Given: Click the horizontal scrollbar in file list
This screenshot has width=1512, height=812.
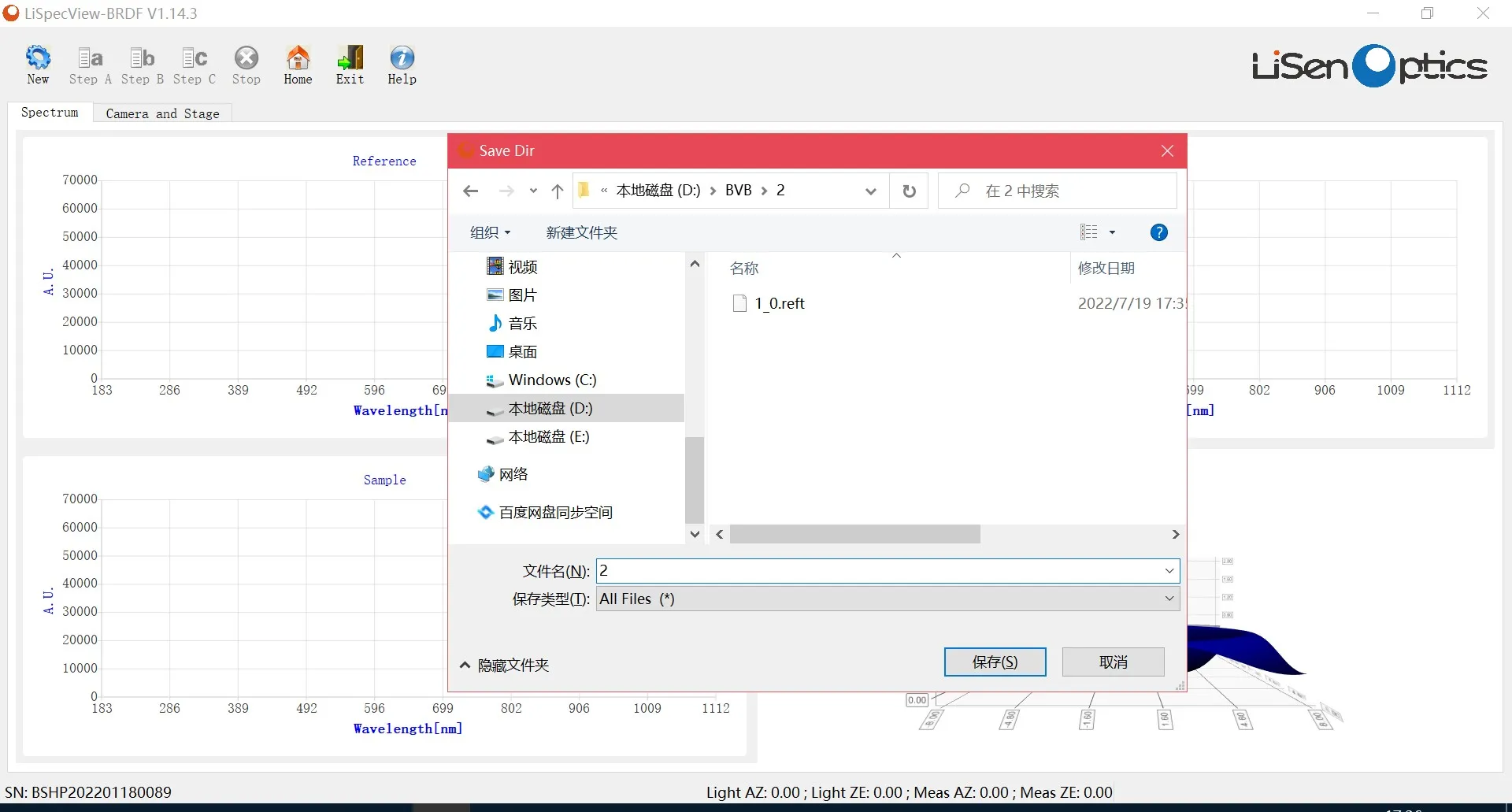Looking at the screenshot, I should click(854, 535).
